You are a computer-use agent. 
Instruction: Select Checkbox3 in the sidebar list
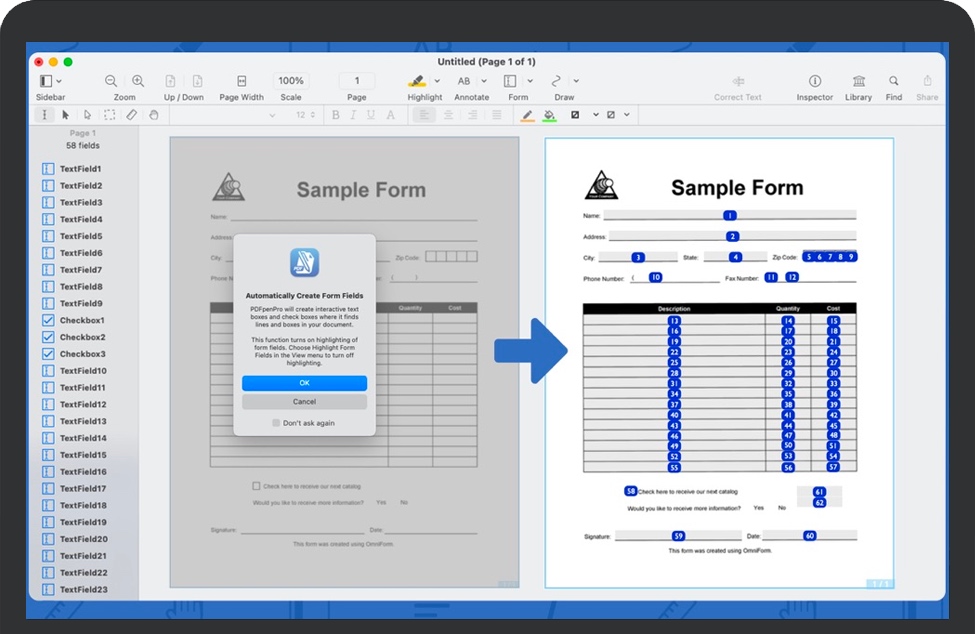(73, 354)
